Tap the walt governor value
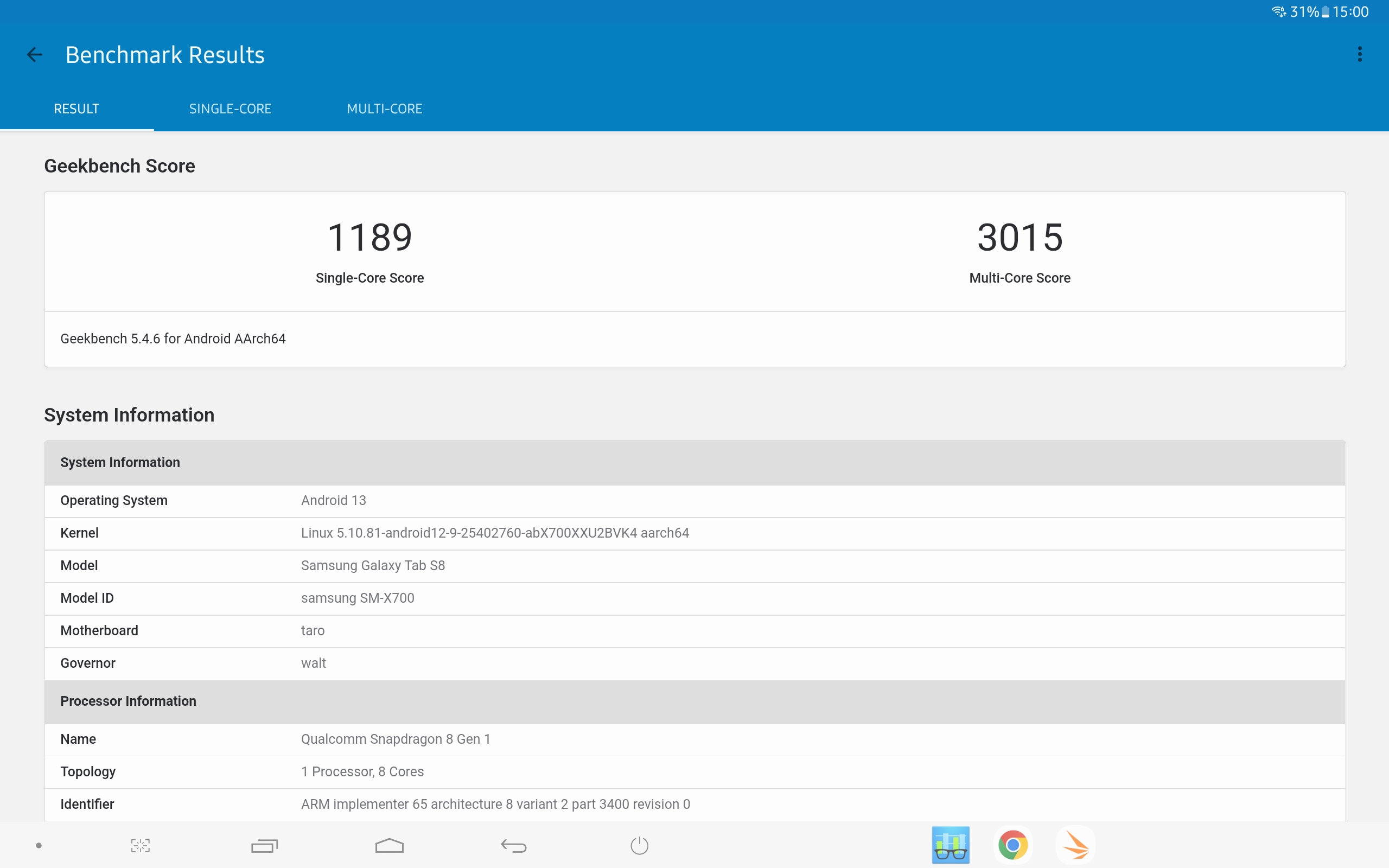Screen dimensions: 1389x868 click(314, 663)
